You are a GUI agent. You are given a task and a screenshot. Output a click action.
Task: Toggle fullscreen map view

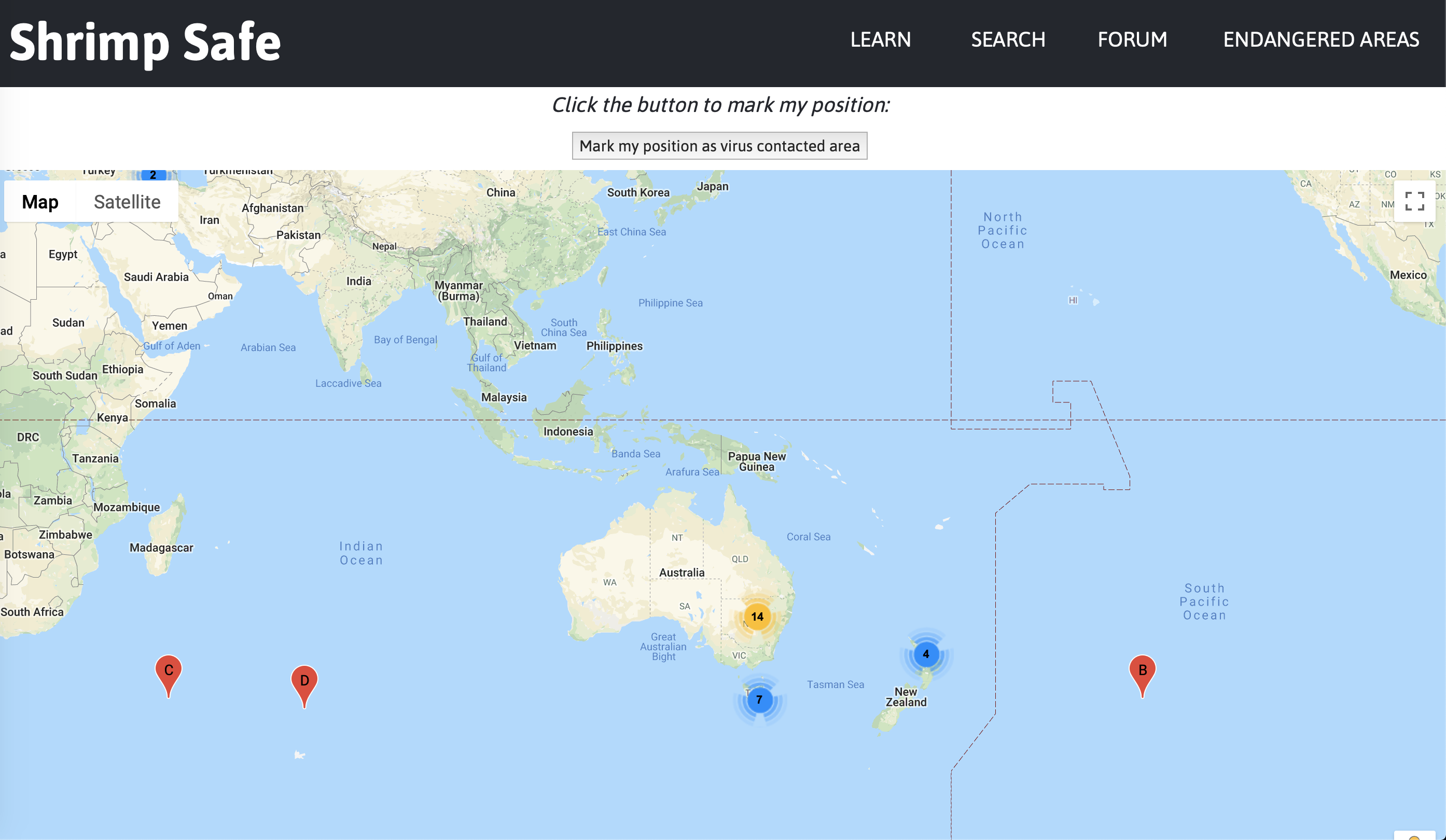click(x=1414, y=201)
